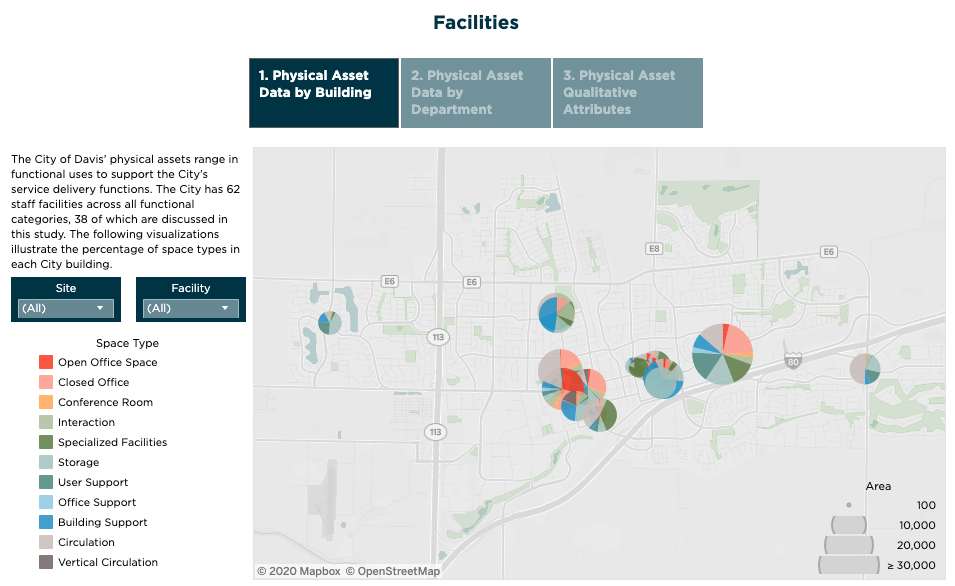Click the ≥ 30,000 area legend label
Screen dimensions: 955x586
[x=911, y=565]
